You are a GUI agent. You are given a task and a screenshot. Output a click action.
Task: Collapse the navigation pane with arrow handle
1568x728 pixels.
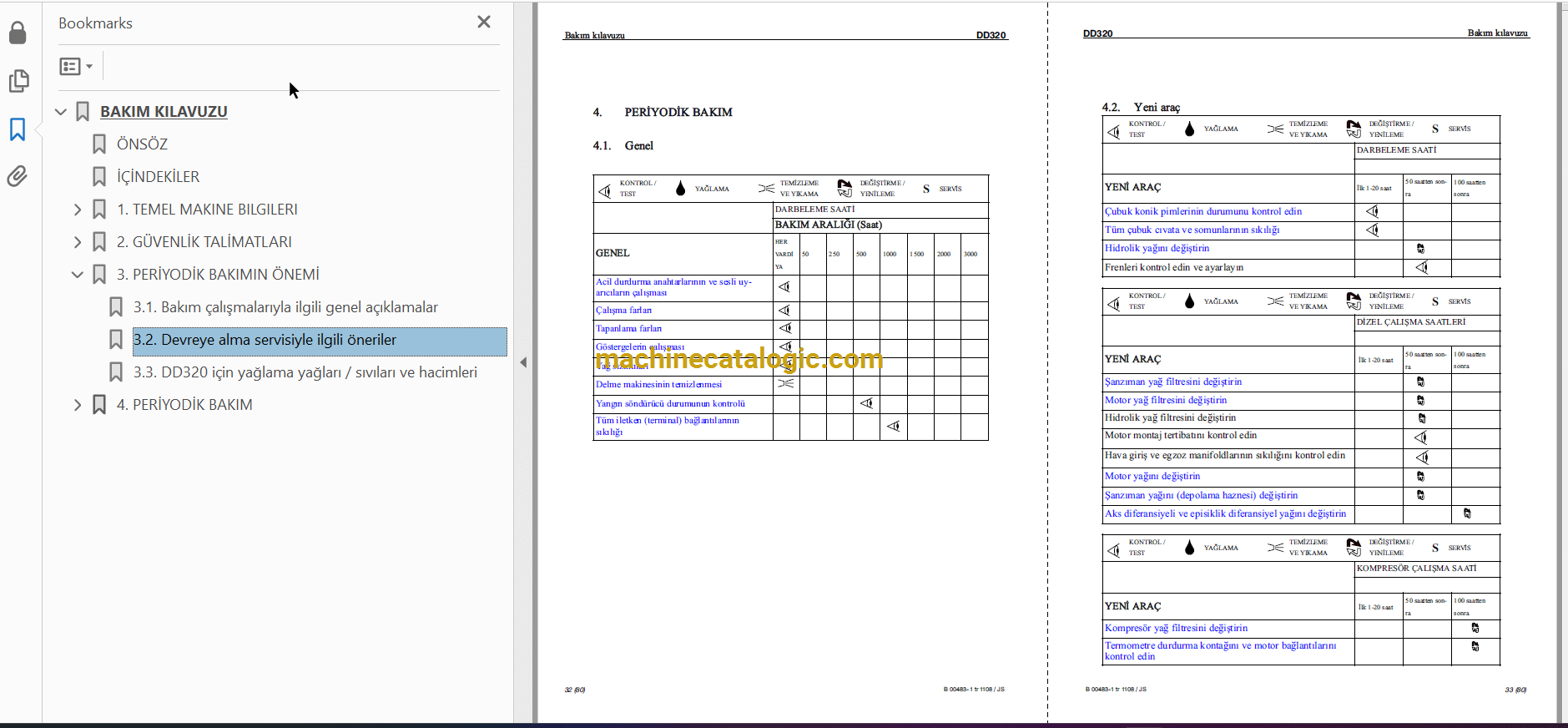[x=523, y=362]
